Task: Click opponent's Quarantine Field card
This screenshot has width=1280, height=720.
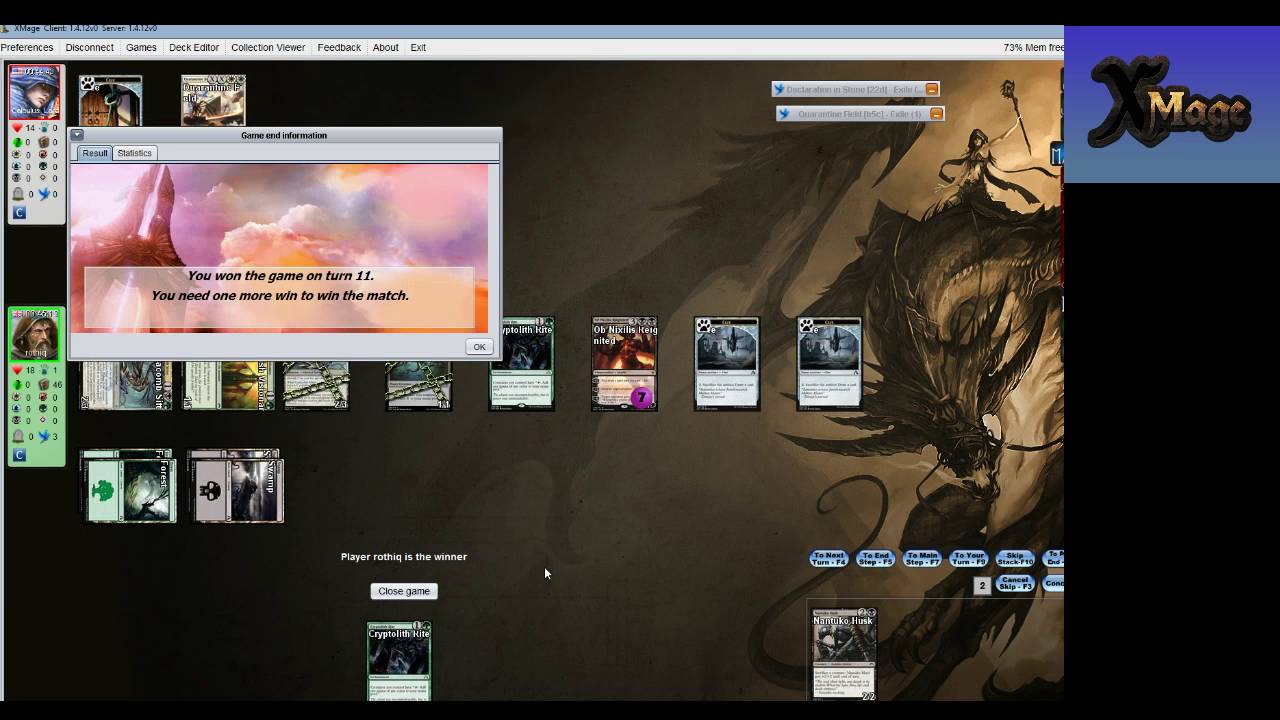Action: point(213,100)
